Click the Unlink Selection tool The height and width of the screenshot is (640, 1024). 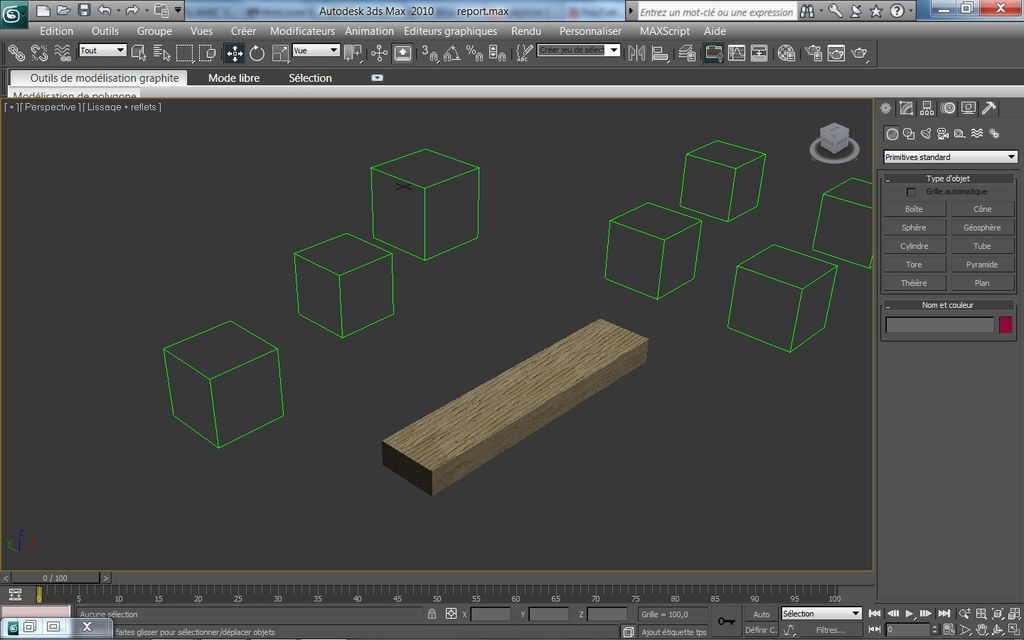(x=39, y=53)
